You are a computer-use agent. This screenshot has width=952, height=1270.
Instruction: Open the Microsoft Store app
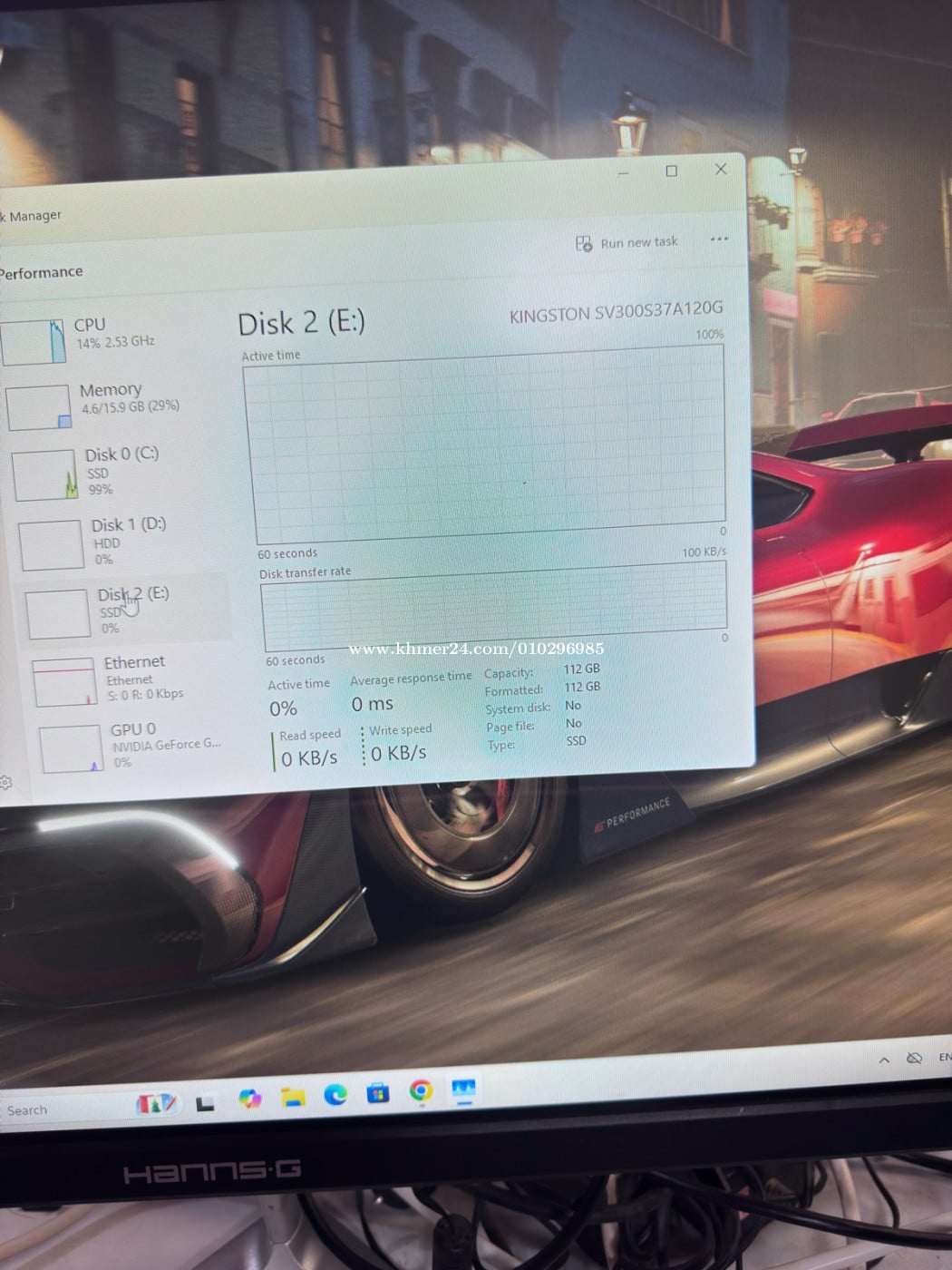click(x=377, y=1093)
